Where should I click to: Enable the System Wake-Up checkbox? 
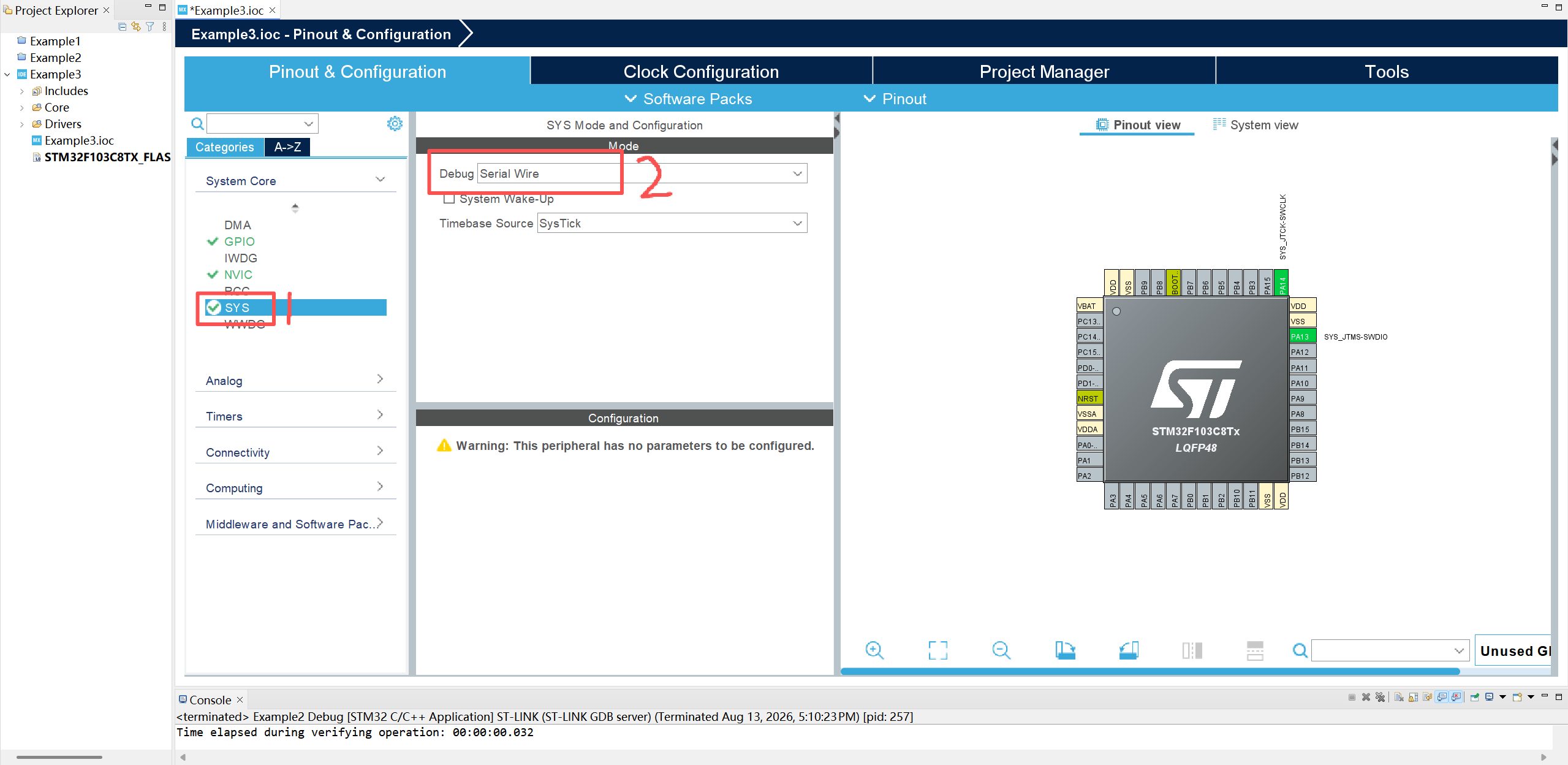pyautogui.click(x=449, y=199)
